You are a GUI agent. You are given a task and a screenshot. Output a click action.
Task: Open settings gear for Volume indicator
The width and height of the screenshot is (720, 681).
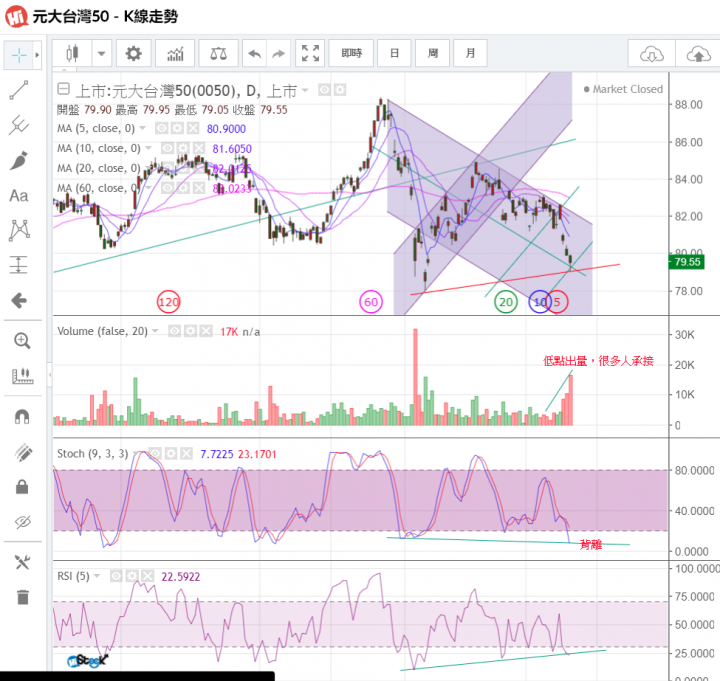[x=190, y=331]
